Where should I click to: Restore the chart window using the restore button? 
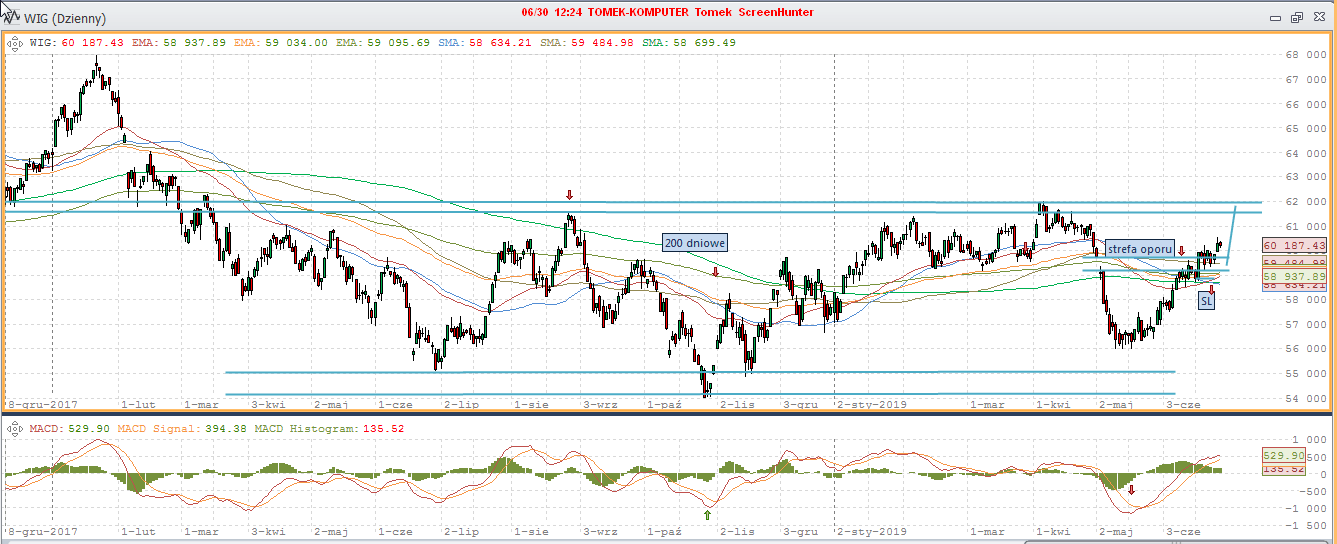click(x=1296, y=18)
